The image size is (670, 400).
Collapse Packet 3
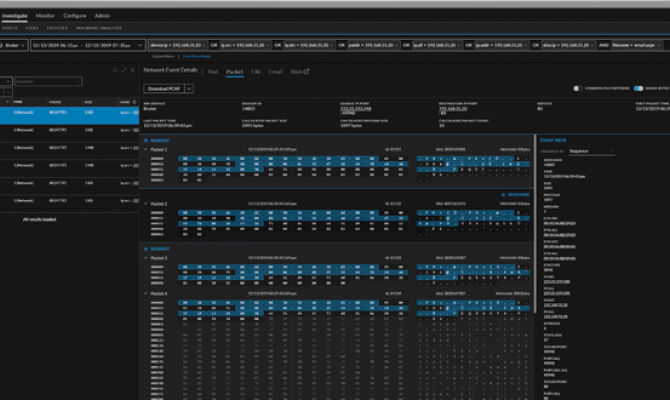pyautogui.click(x=146, y=258)
